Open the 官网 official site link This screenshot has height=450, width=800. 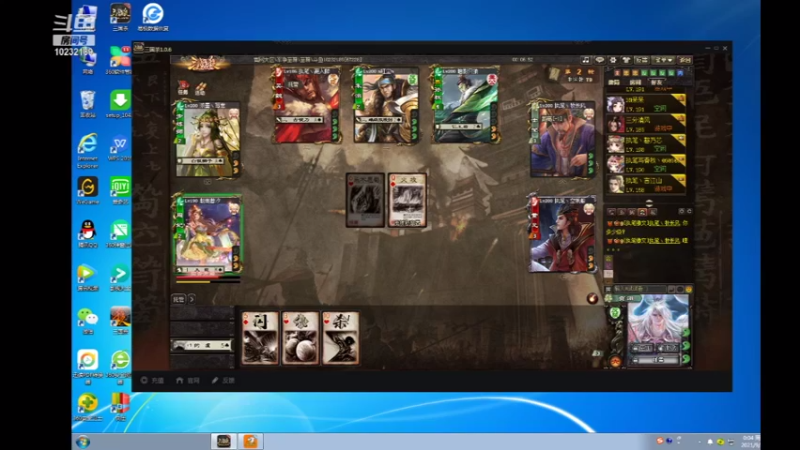coord(188,380)
